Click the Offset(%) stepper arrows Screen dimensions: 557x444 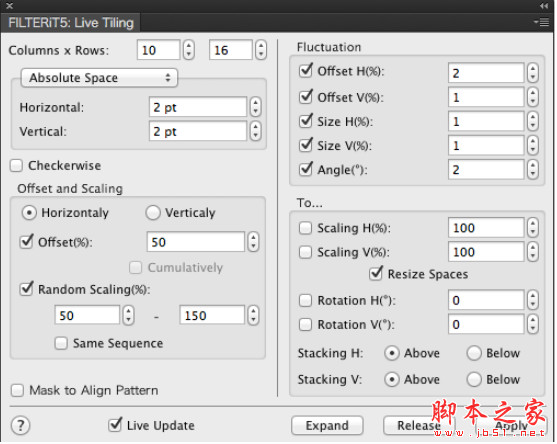click(253, 242)
